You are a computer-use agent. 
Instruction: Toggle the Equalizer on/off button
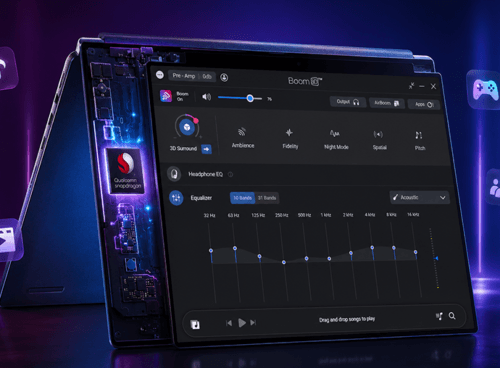click(176, 198)
